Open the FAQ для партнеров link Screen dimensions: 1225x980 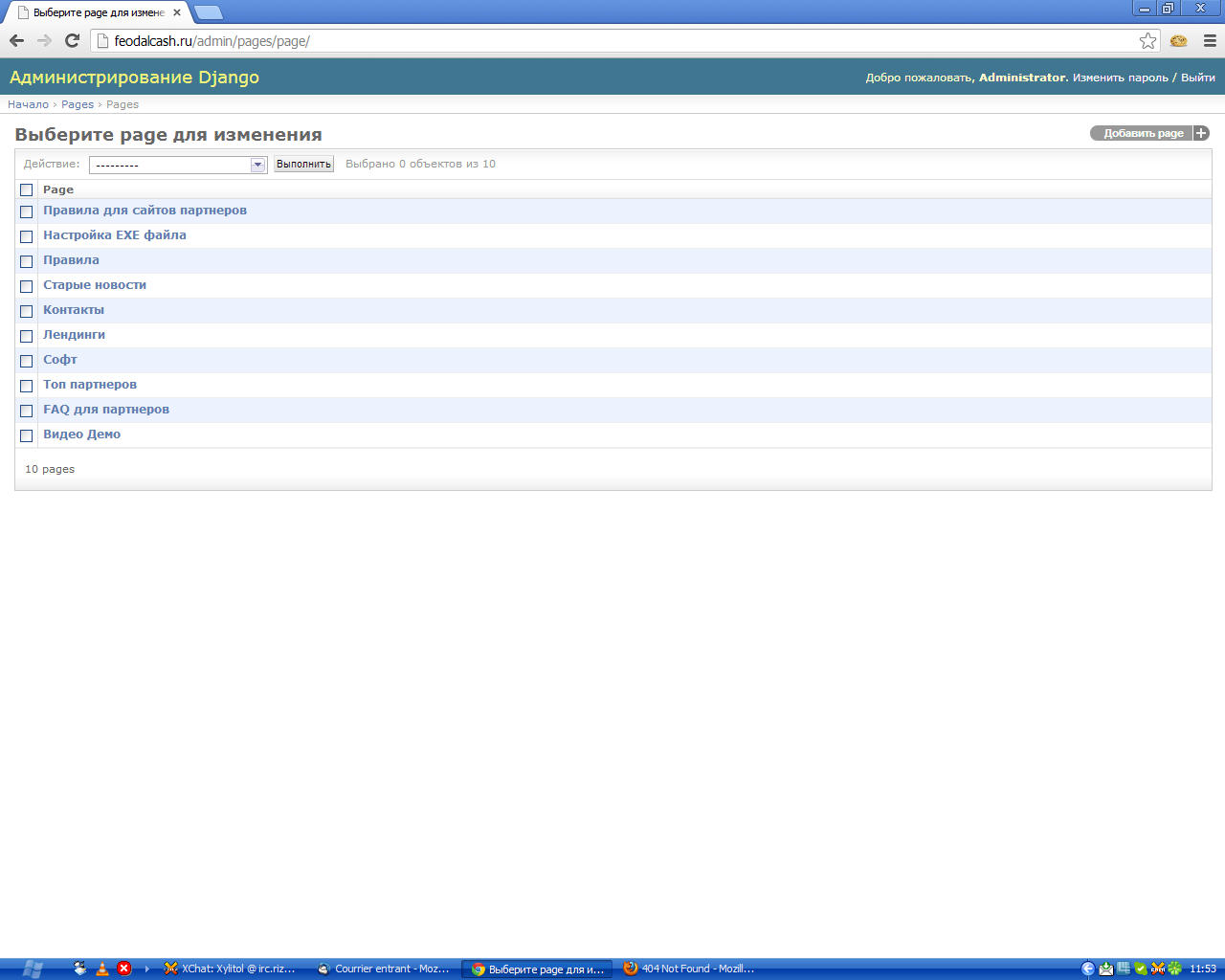point(106,410)
